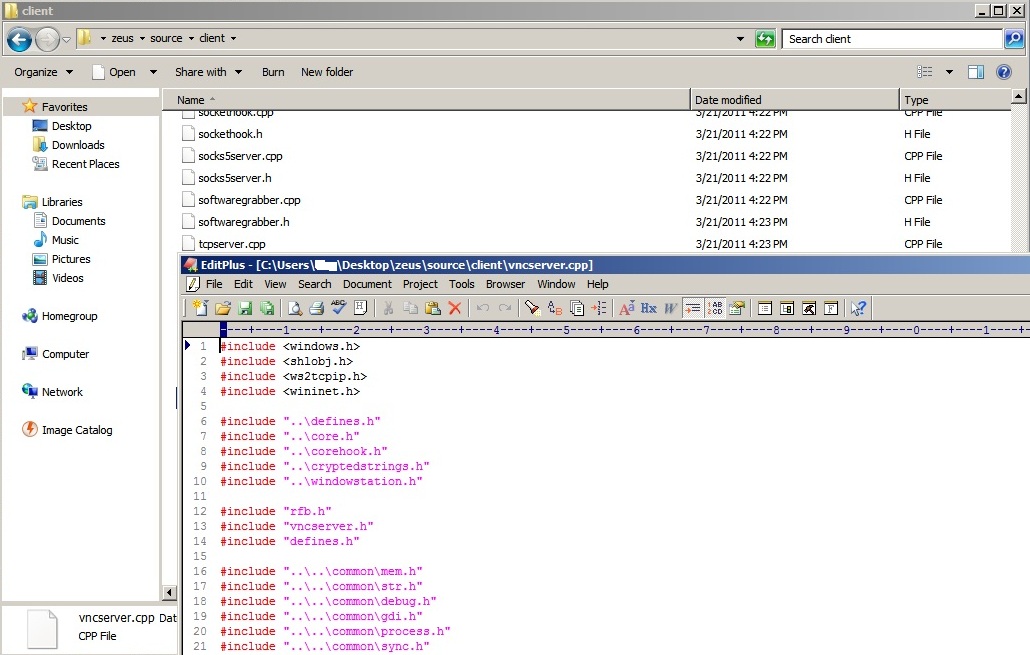Open the Organize dropdown menu
This screenshot has height=655, width=1030.
43,72
